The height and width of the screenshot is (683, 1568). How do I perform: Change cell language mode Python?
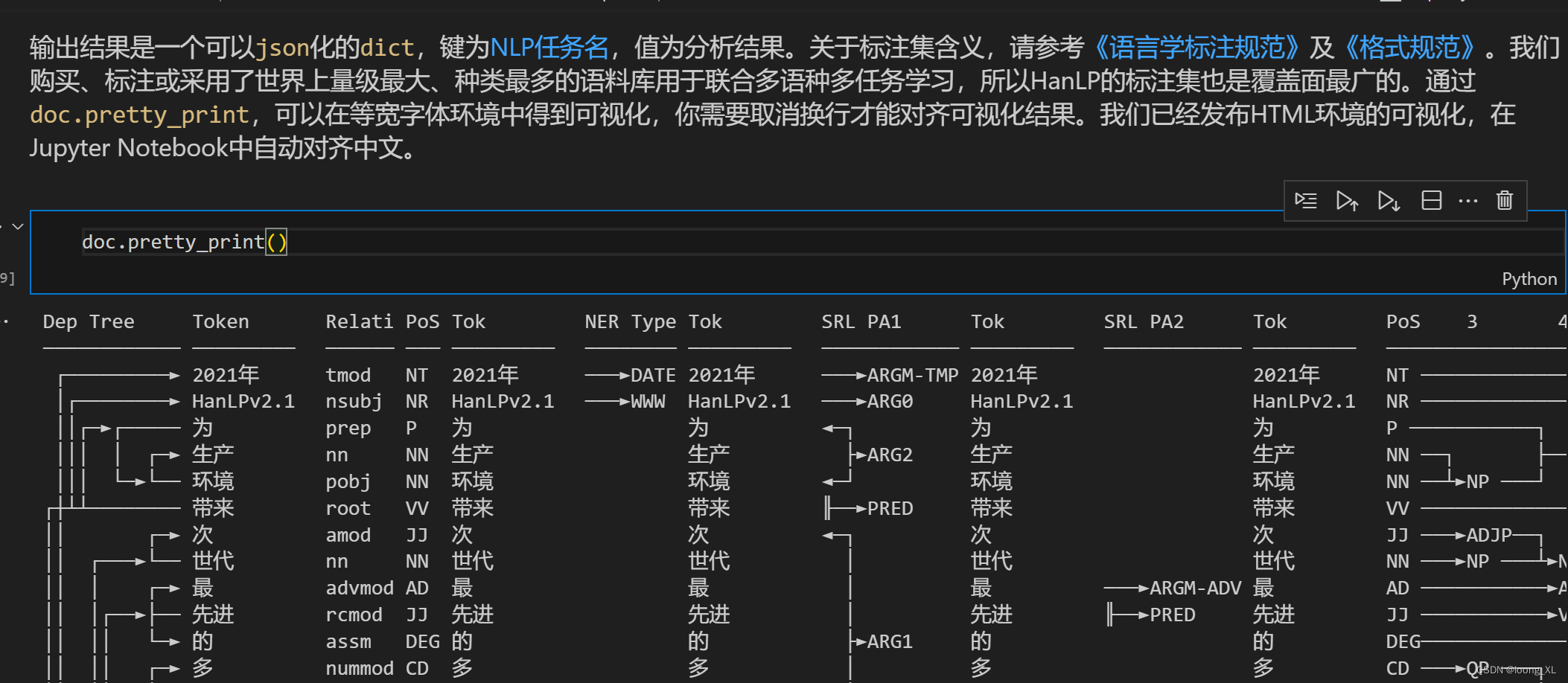[x=1529, y=279]
